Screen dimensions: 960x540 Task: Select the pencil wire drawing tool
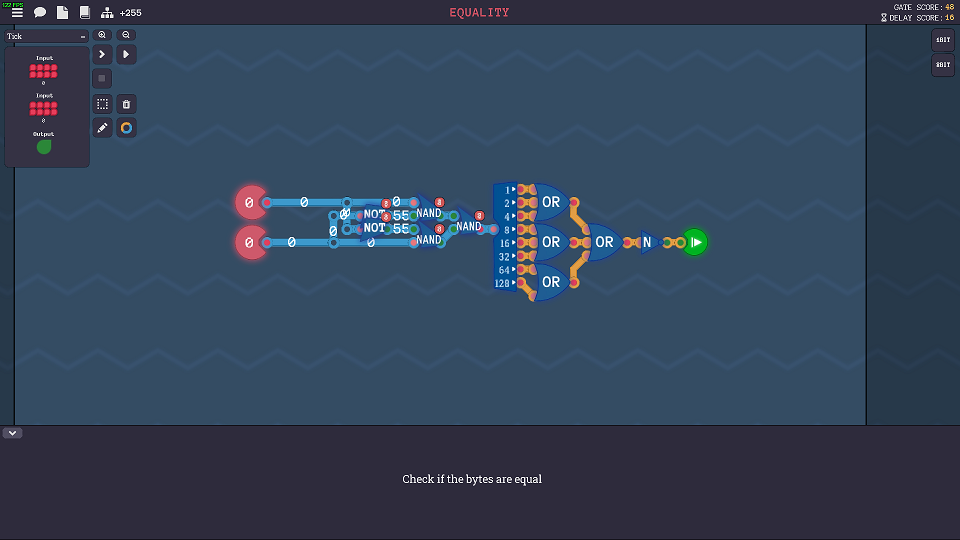[x=102, y=128]
